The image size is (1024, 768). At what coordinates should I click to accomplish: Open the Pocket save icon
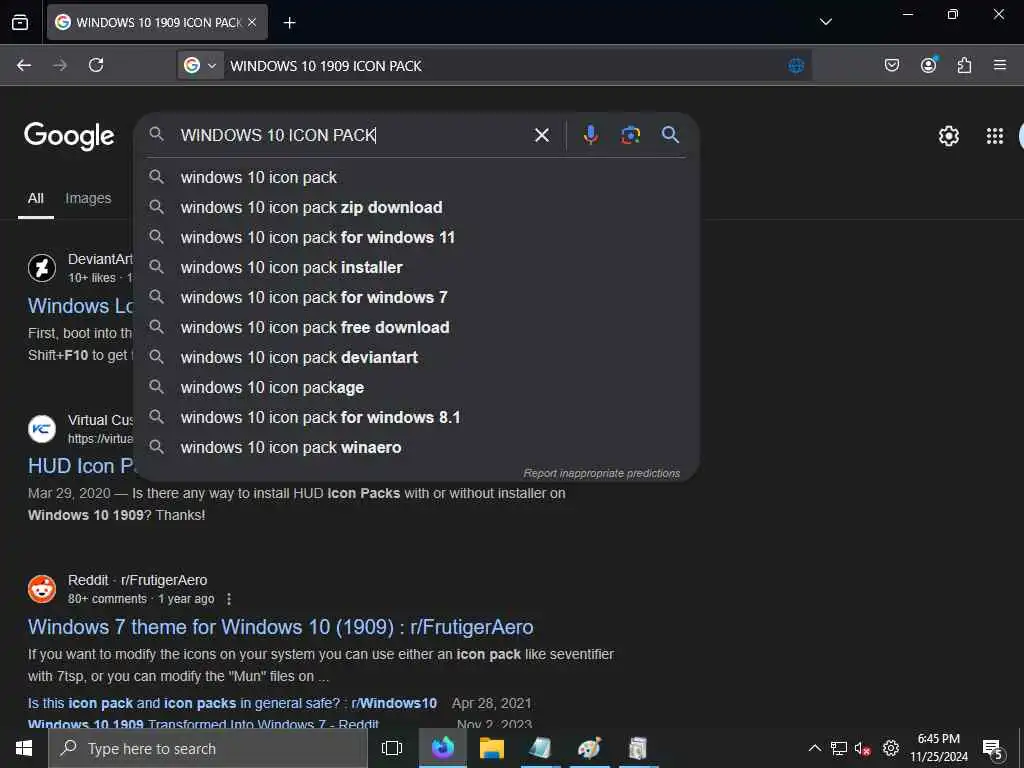[x=891, y=65]
